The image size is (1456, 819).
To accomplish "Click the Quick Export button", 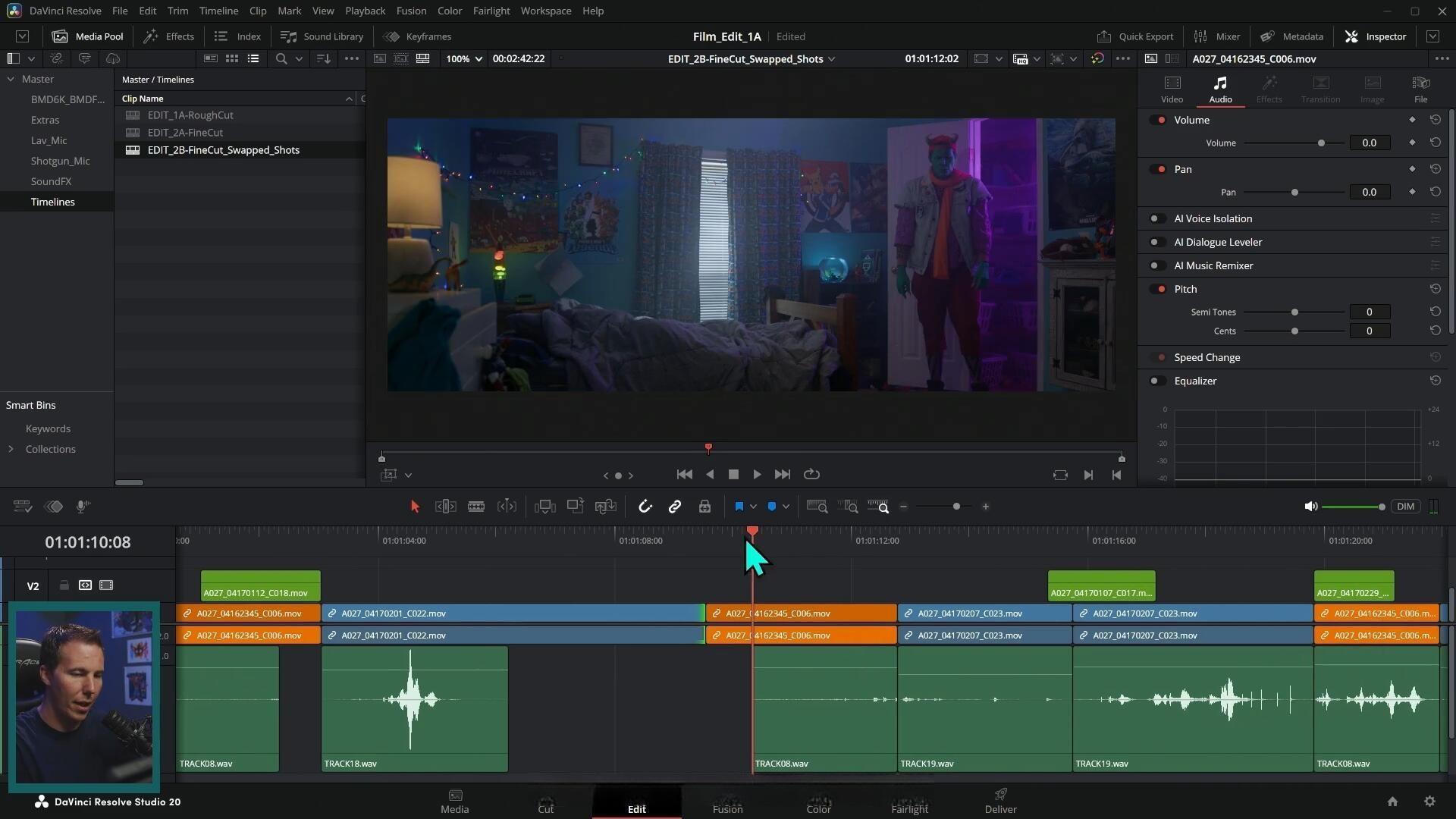I will point(1135,36).
